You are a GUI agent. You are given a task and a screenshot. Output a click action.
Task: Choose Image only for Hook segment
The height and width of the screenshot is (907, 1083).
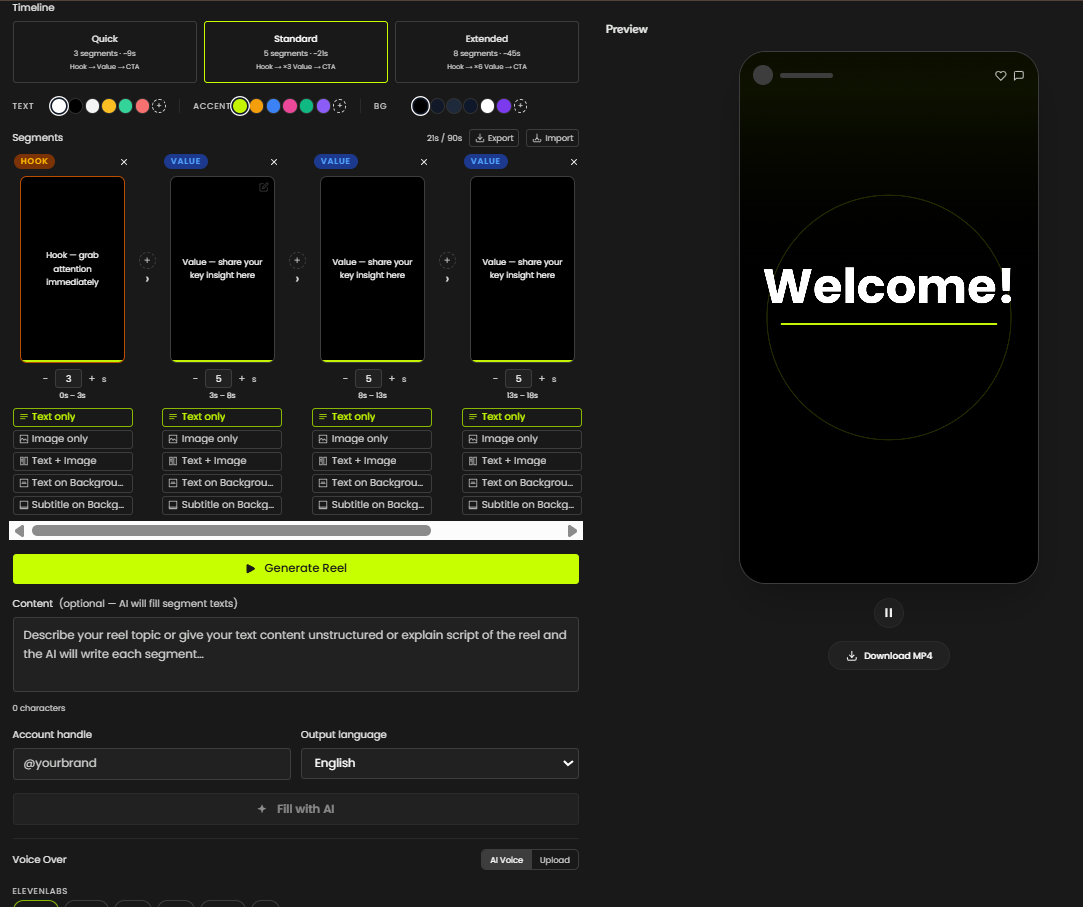click(x=73, y=439)
